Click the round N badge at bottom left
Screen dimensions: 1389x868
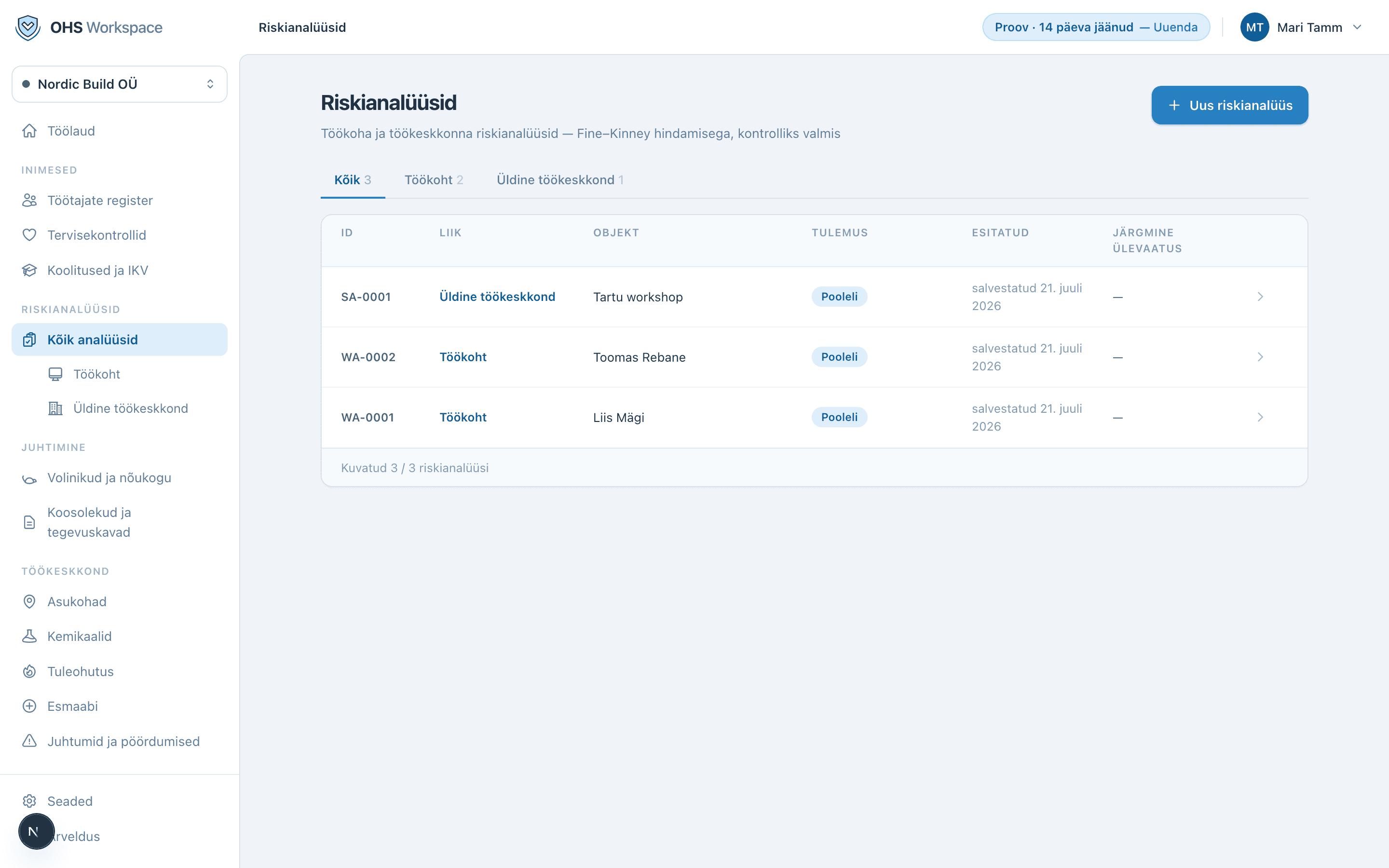36,831
